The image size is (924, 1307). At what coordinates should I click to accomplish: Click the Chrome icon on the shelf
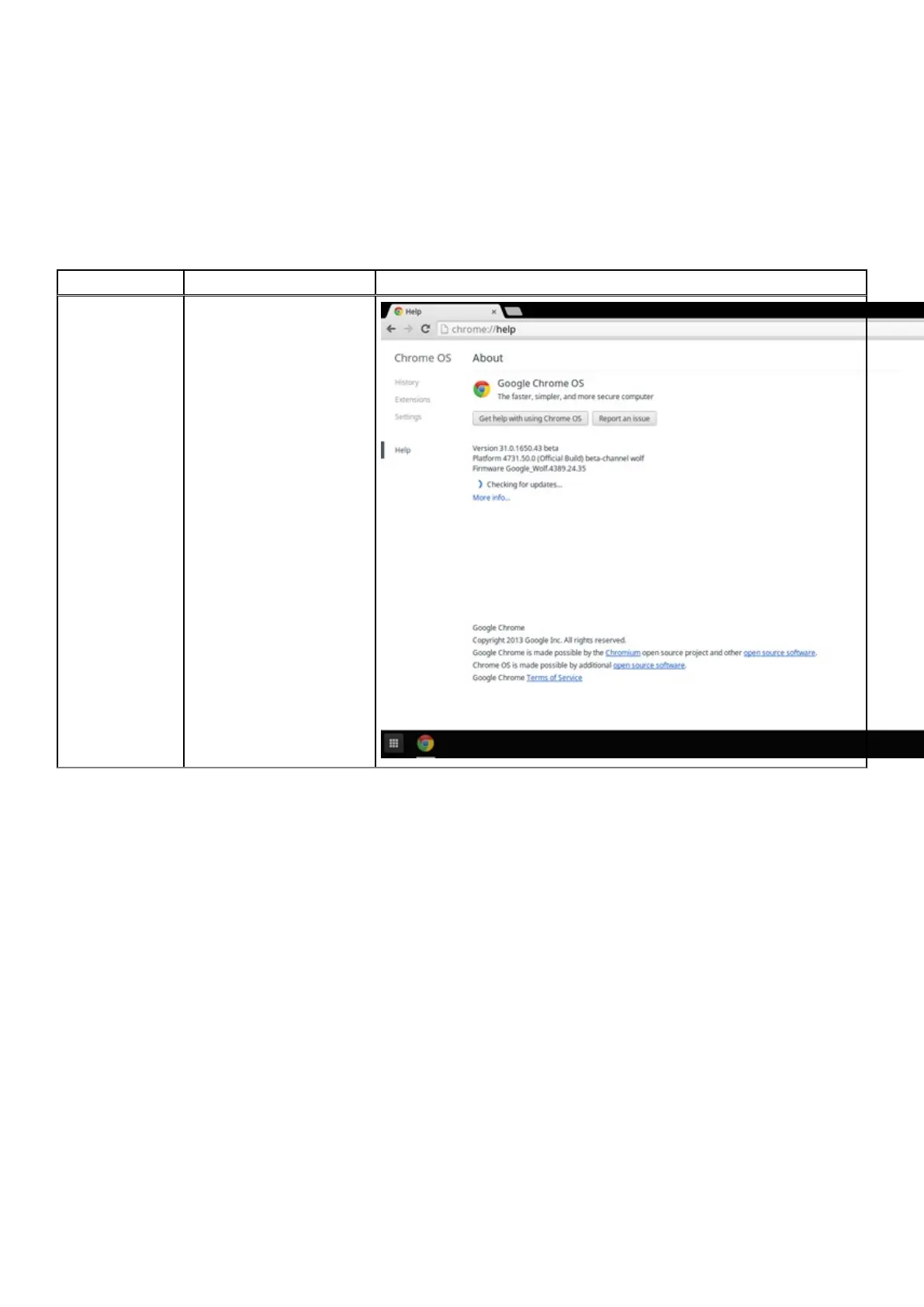(425, 744)
